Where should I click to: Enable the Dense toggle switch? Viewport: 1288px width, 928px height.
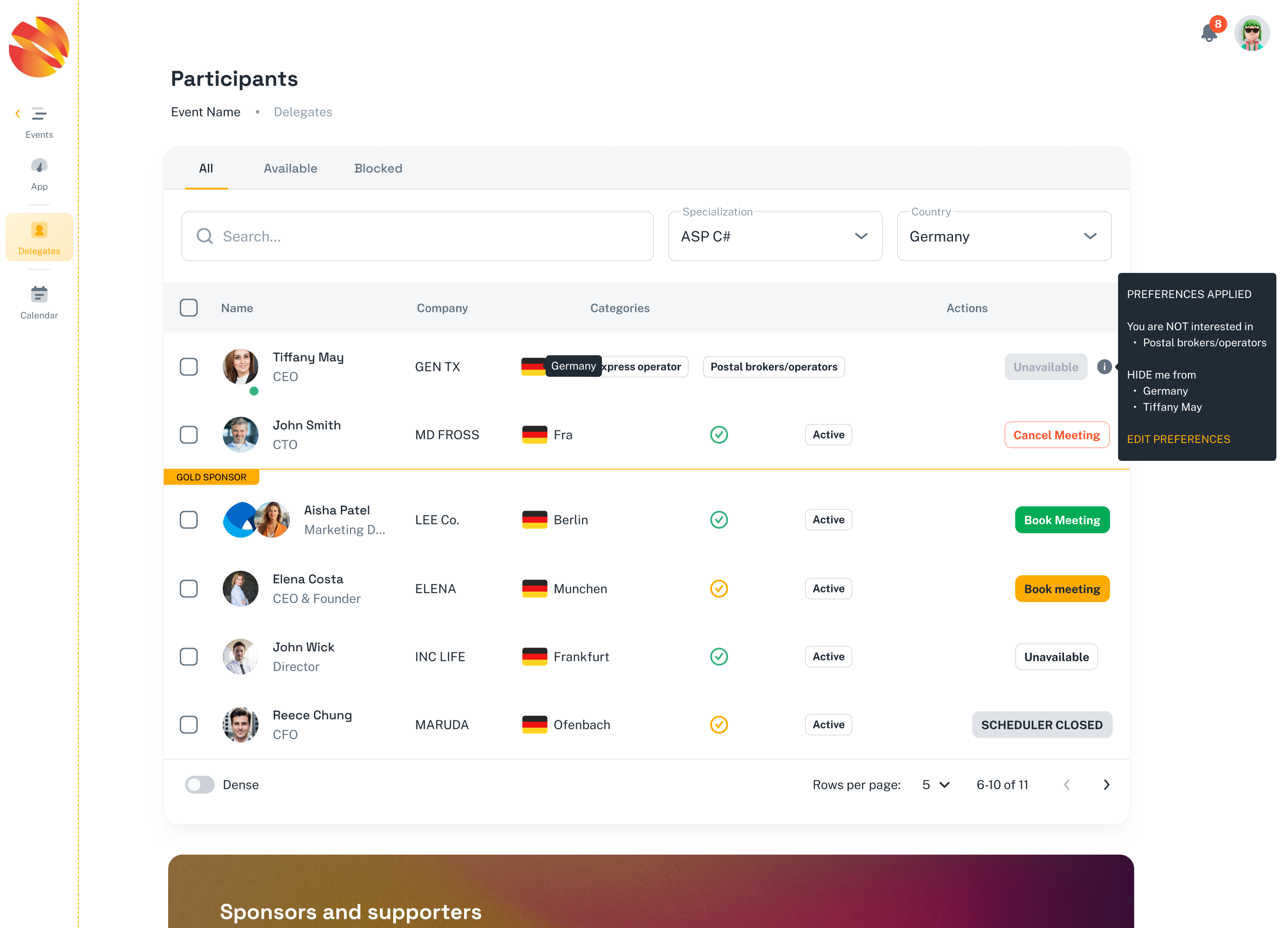(x=200, y=785)
